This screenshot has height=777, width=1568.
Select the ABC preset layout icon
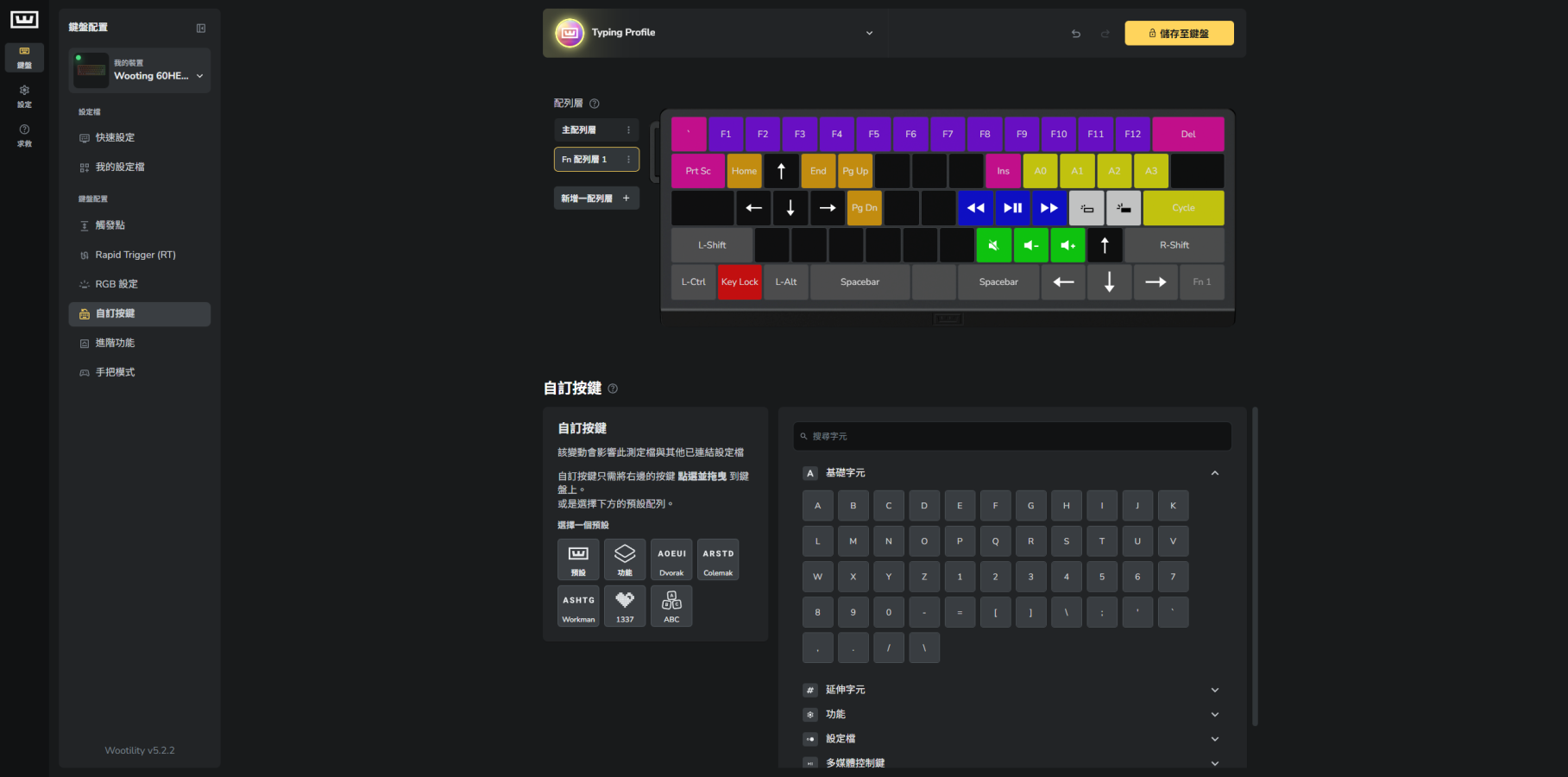(x=671, y=606)
